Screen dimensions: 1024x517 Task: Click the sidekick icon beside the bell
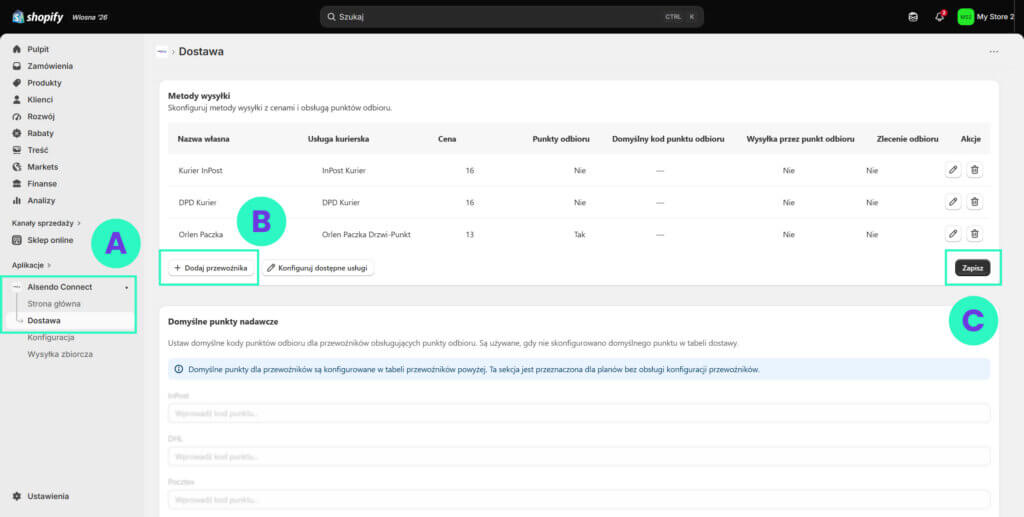pyautogui.click(x=913, y=17)
